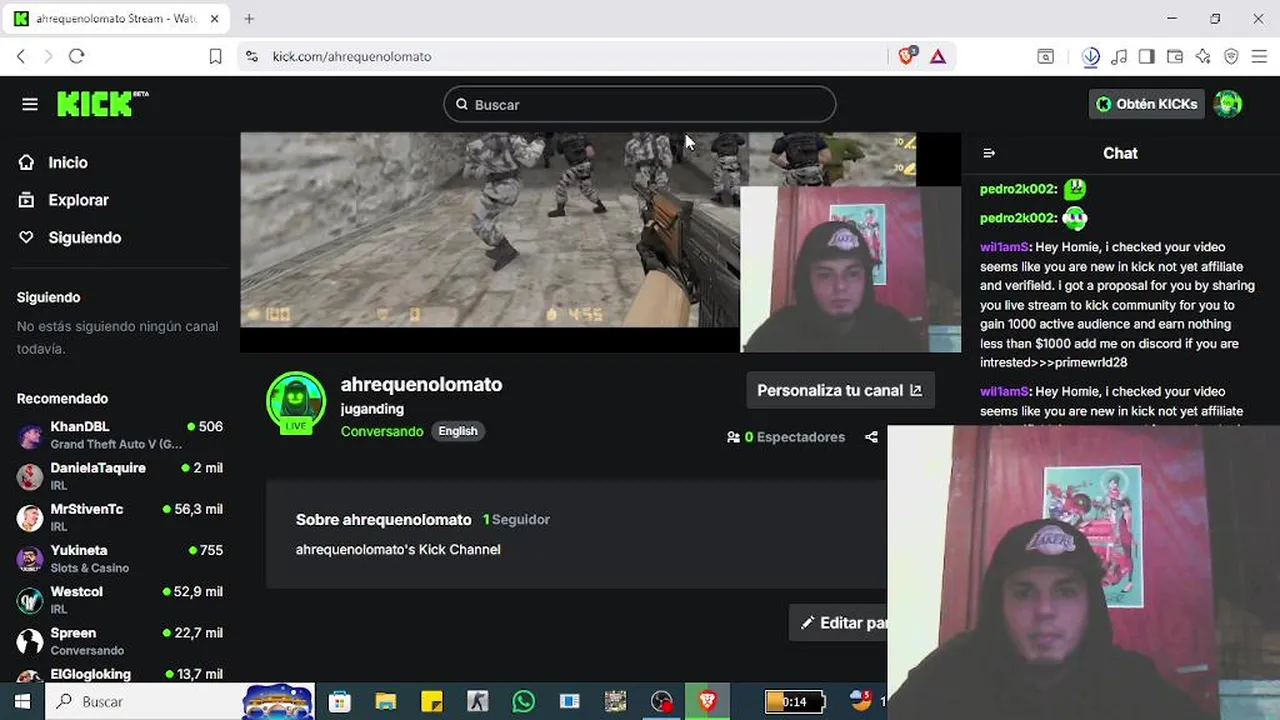Click the first wil1amS username in chat
This screenshot has height=720, width=1280.
[x=1004, y=247]
